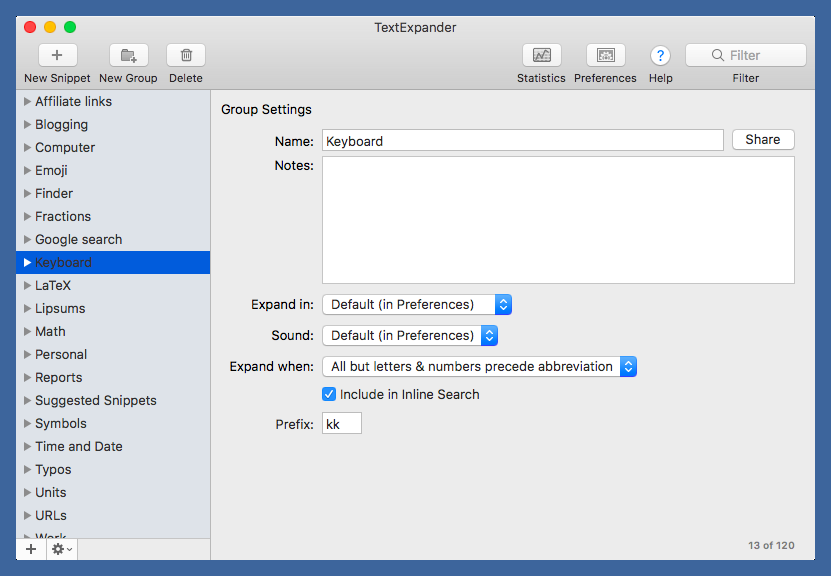Click the New Snippet toolbar icon
Viewport: 831px width, 576px height.
[57, 56]
